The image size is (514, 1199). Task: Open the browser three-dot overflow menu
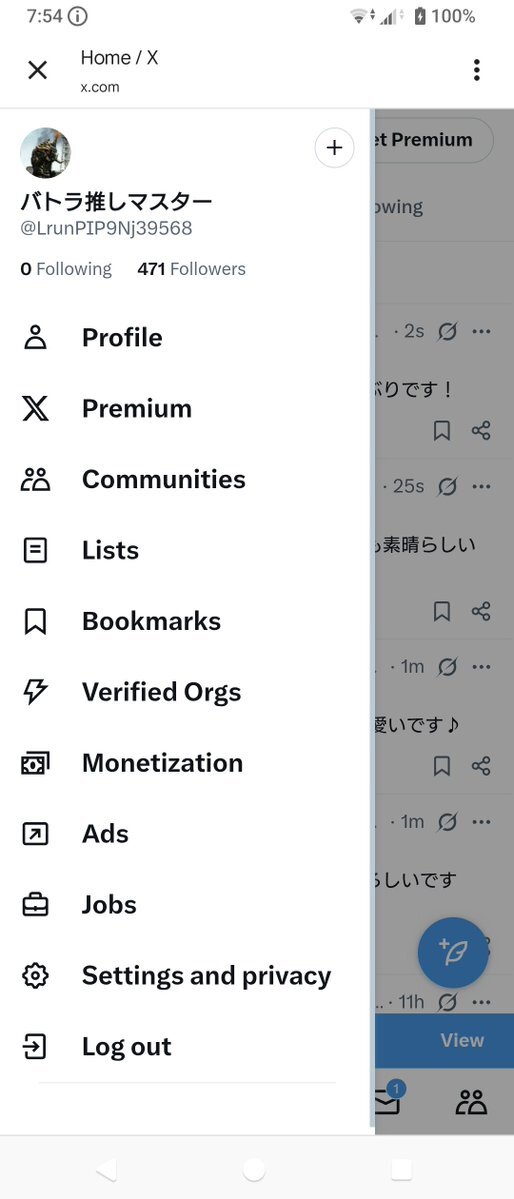[477, 70]
